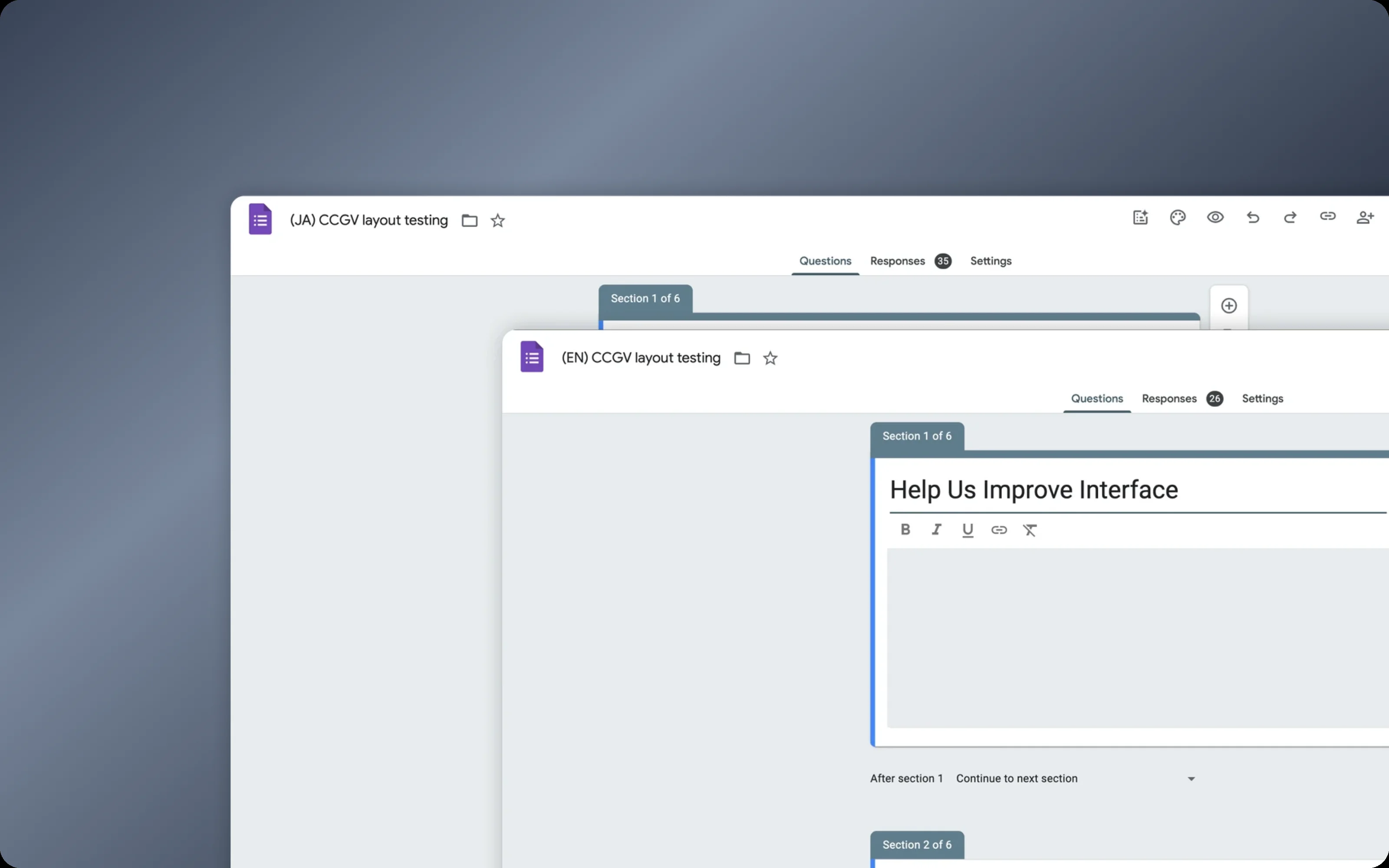Open Responses tab showing 35 in JA window

click(x=910, y=261)
